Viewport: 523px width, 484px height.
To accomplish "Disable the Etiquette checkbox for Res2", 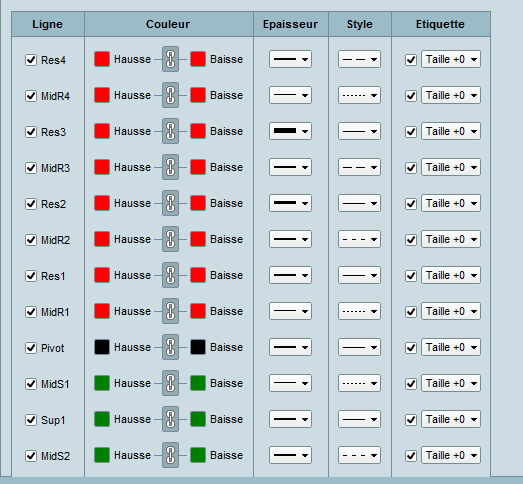I will 411,204.
